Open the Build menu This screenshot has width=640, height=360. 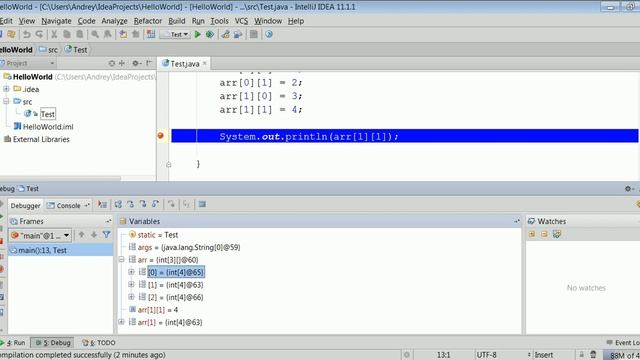point(177,21)
